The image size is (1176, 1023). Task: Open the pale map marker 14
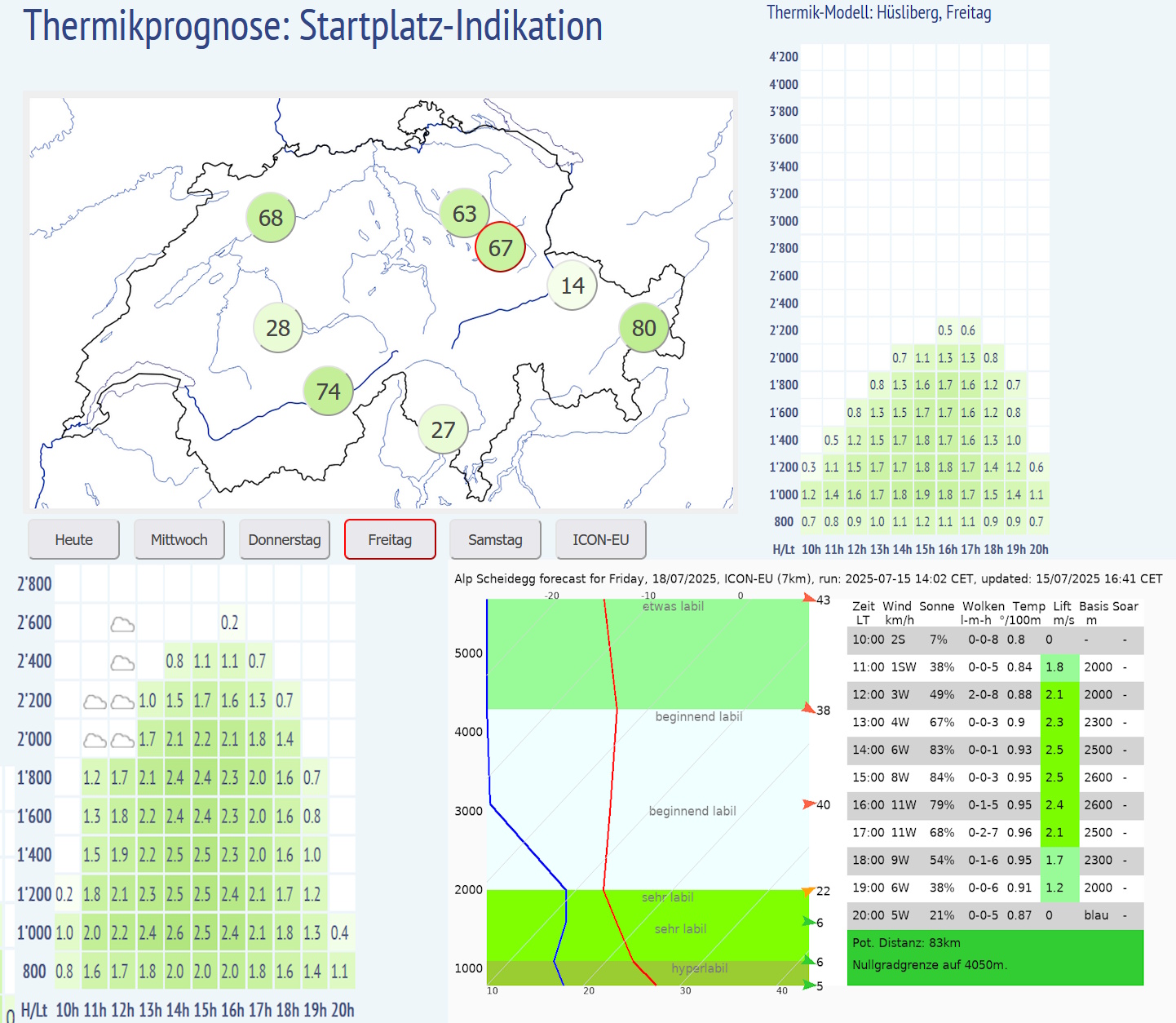[x=573, y=286]
